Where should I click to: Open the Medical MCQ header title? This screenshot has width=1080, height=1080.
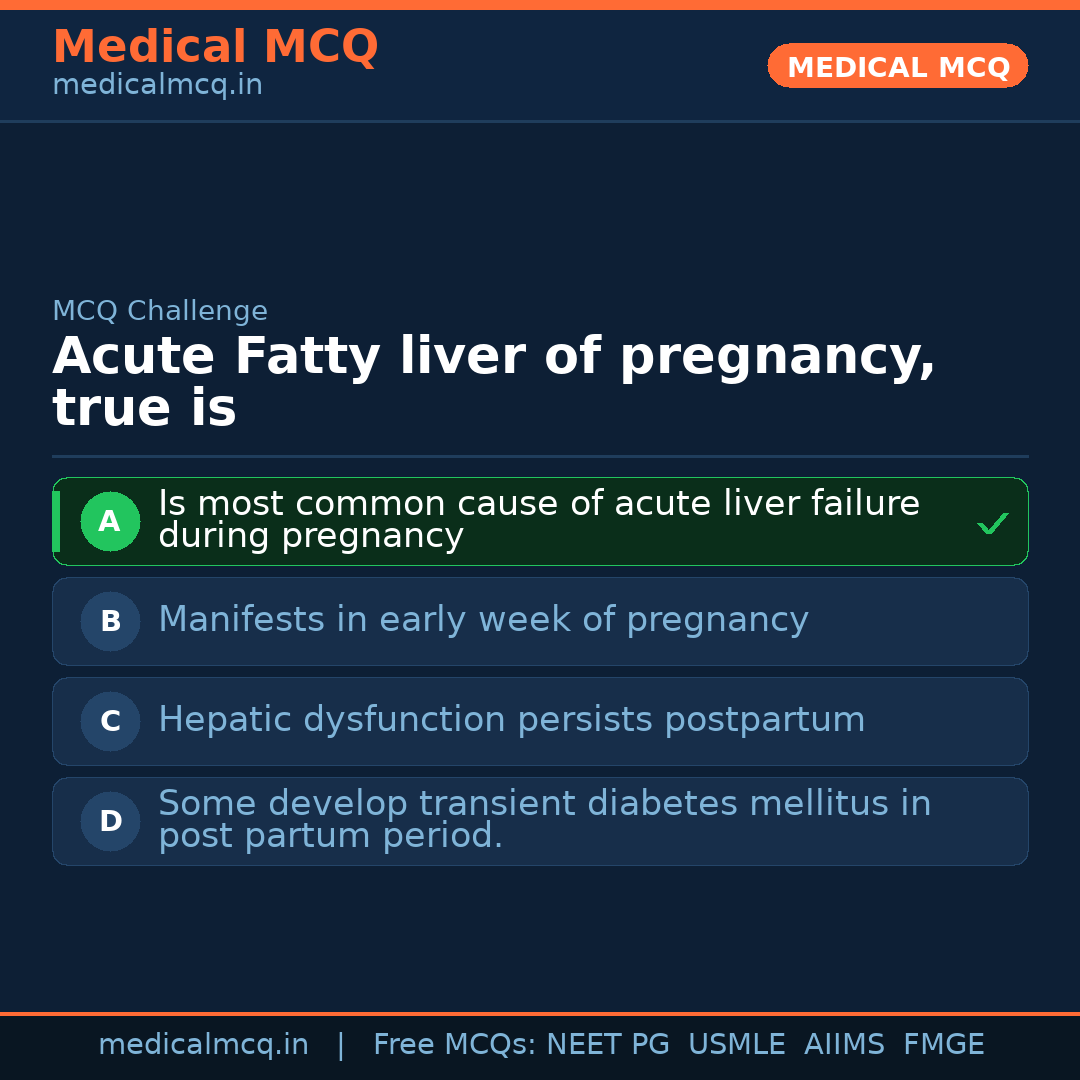[215, 47]
